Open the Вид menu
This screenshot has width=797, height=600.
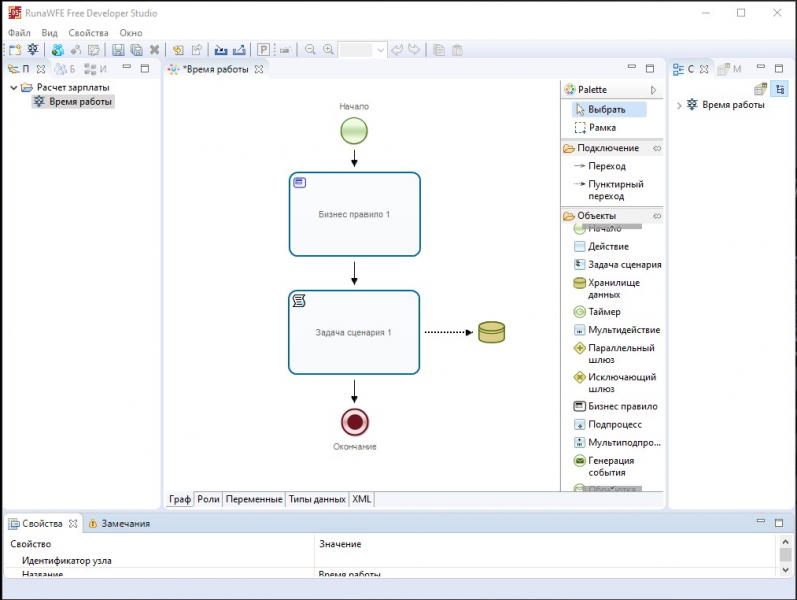pos(49,33)
